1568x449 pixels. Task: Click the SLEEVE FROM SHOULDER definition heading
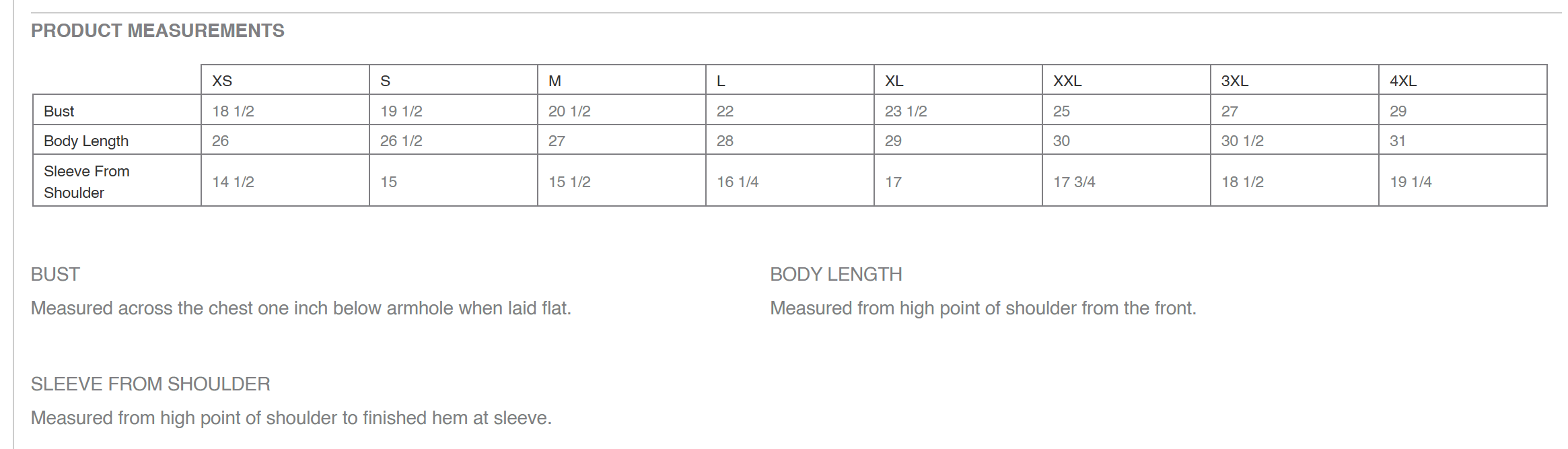[151, 384]
